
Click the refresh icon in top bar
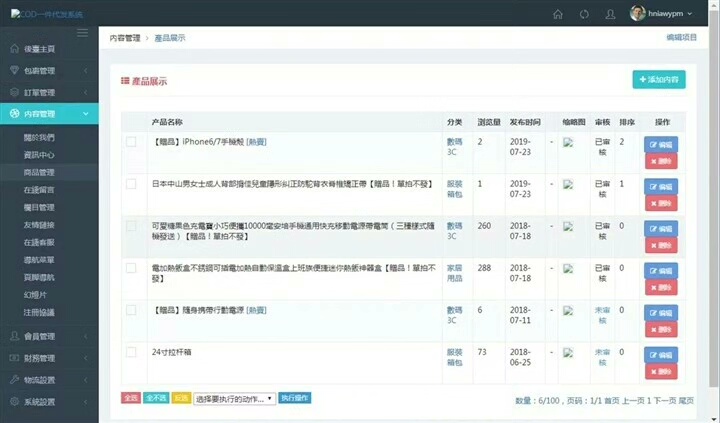pos(584,14)
